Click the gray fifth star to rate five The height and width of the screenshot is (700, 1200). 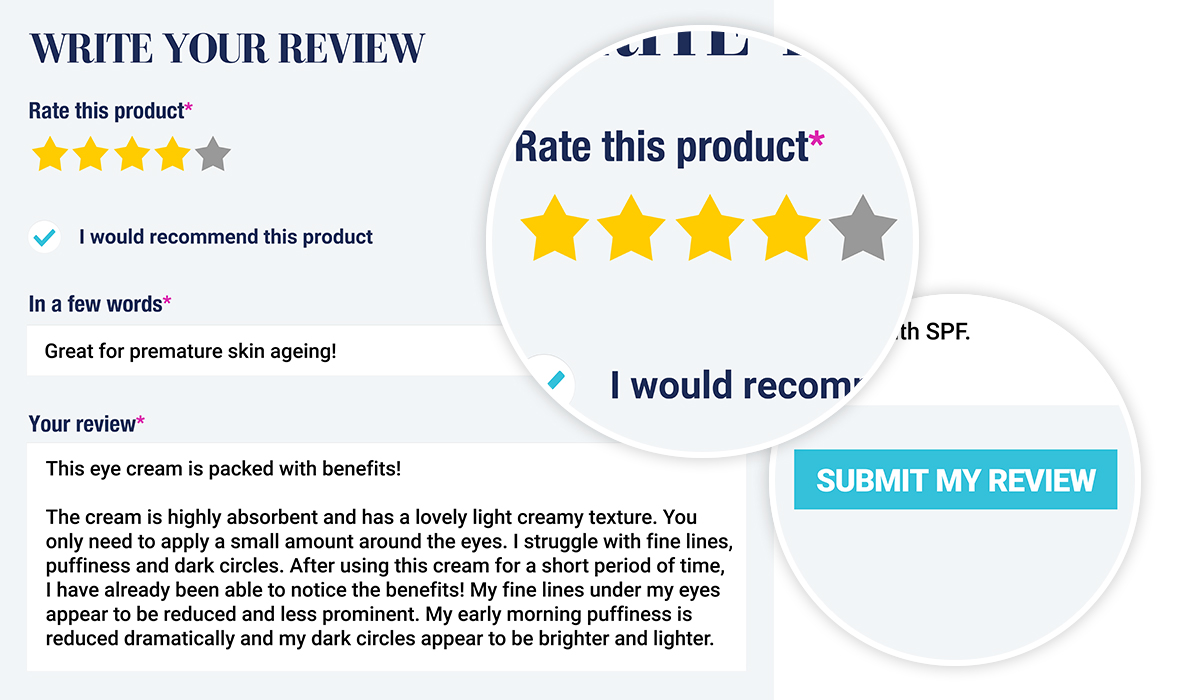[x=211, y=154]
